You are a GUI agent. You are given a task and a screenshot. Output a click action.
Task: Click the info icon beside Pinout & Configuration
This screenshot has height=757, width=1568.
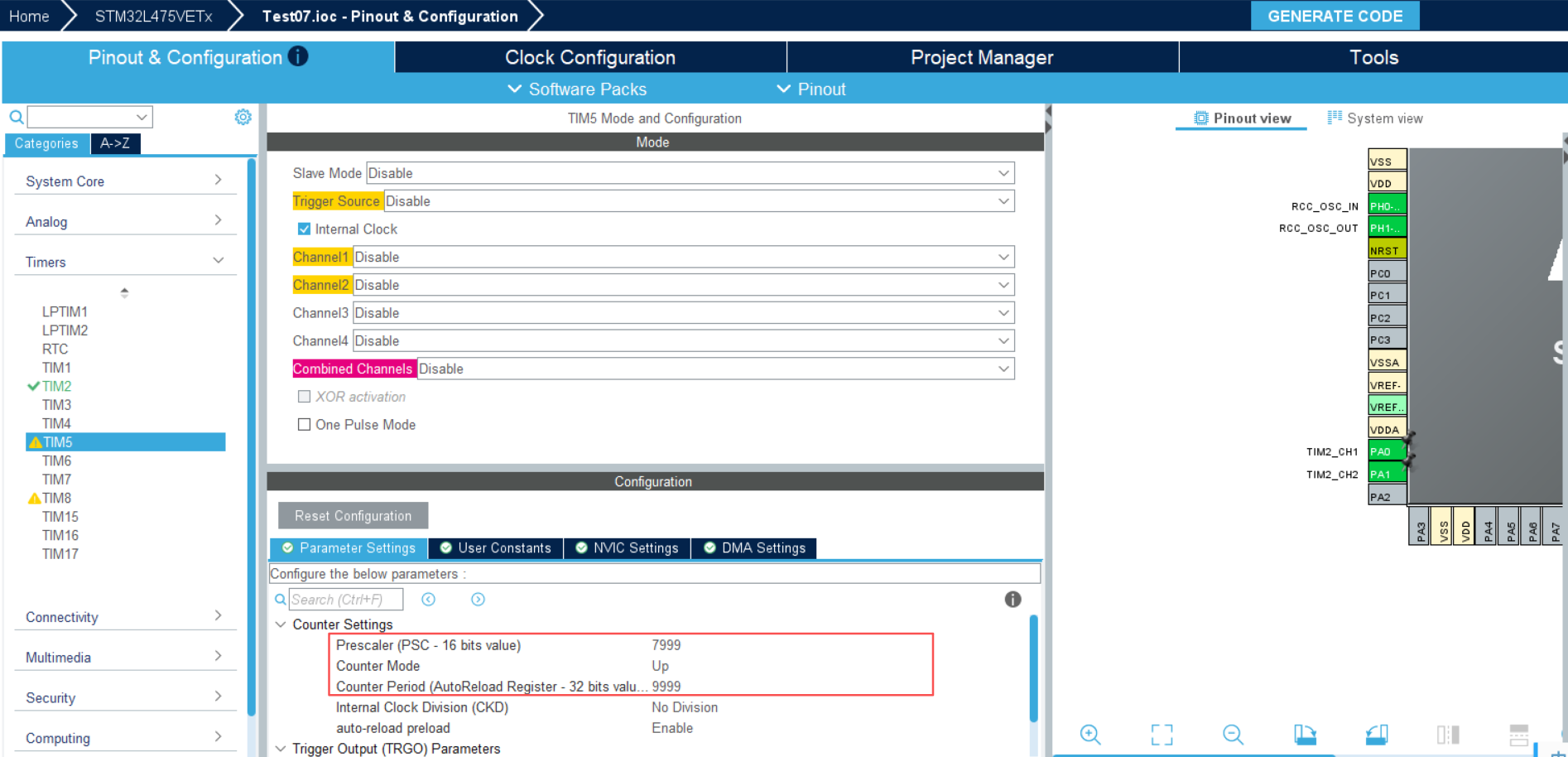tap(298, 56)
